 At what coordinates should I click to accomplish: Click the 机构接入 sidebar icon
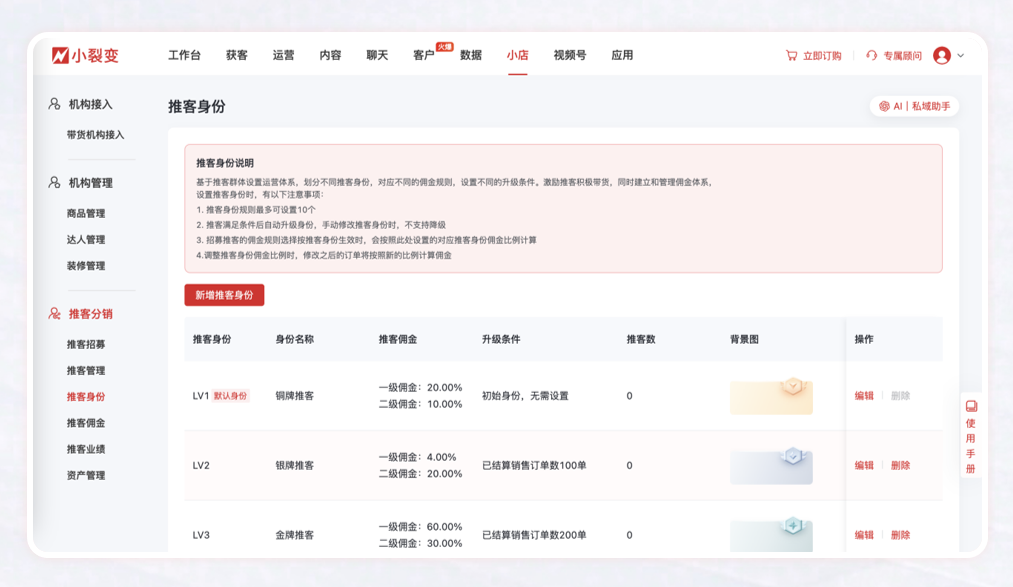click(55, 104)
